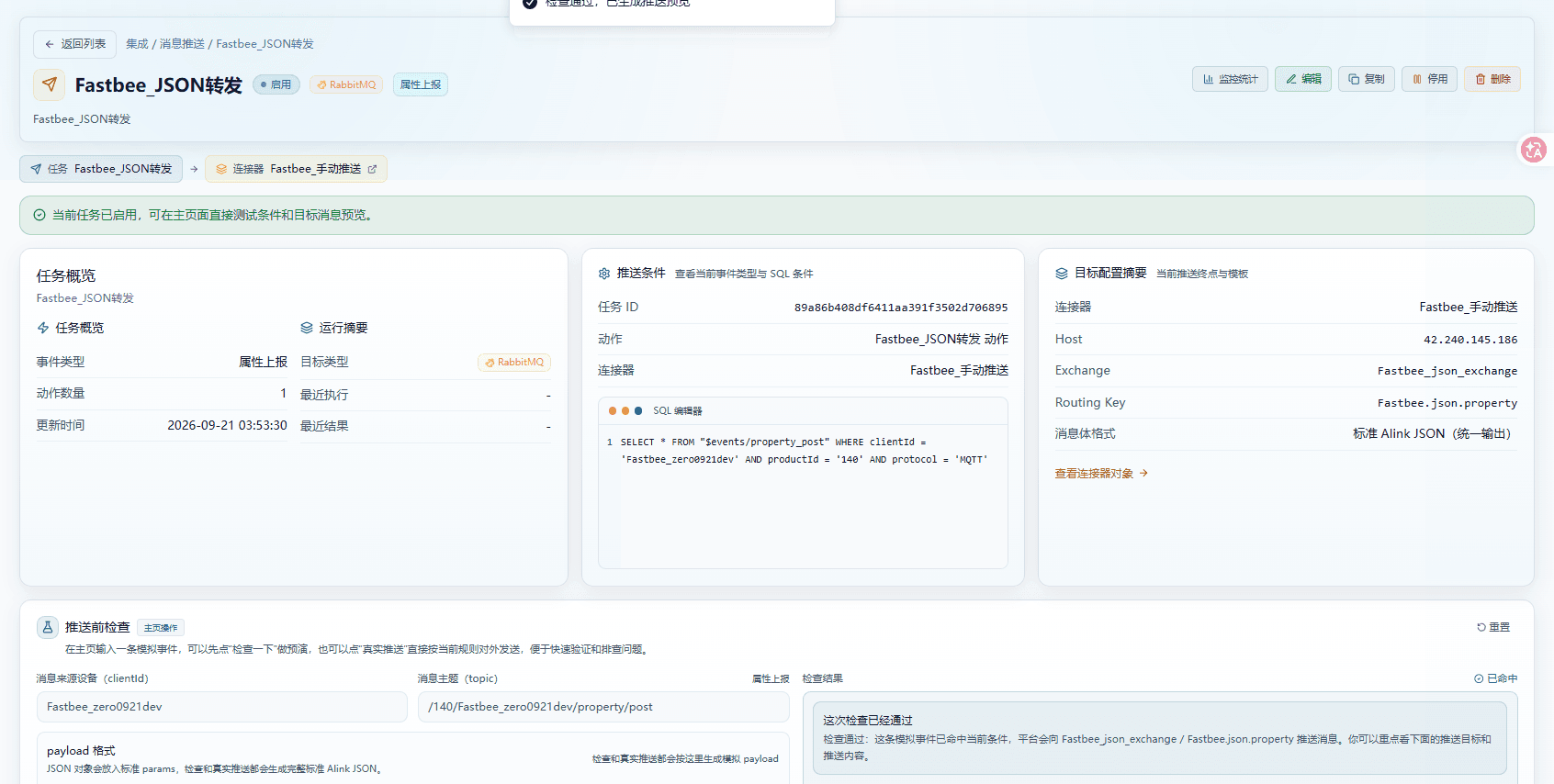Focus the 消息来源设备 clientId input field
Screen dimensions: 1554x784
click(222, 707)
